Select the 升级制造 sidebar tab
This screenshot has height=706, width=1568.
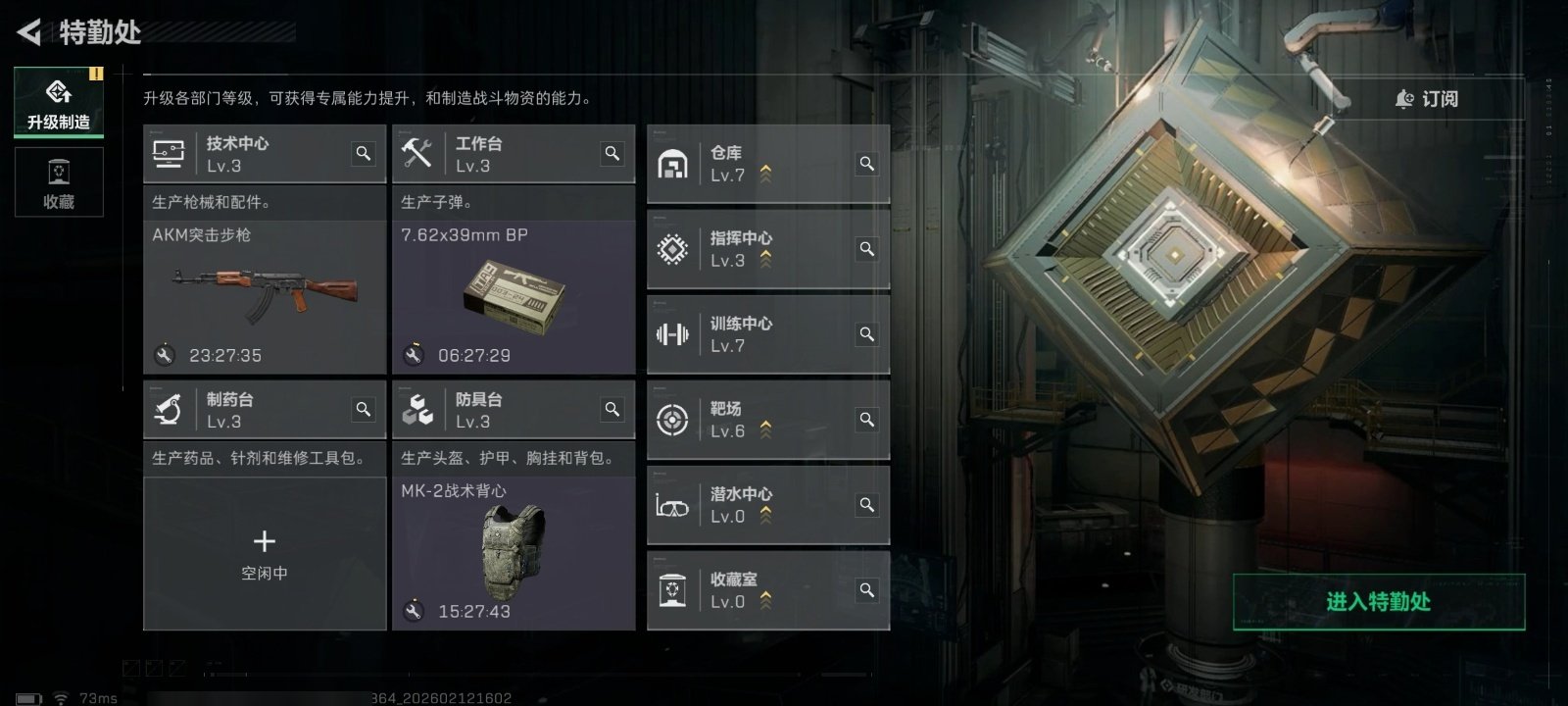(x=59, y=102)
